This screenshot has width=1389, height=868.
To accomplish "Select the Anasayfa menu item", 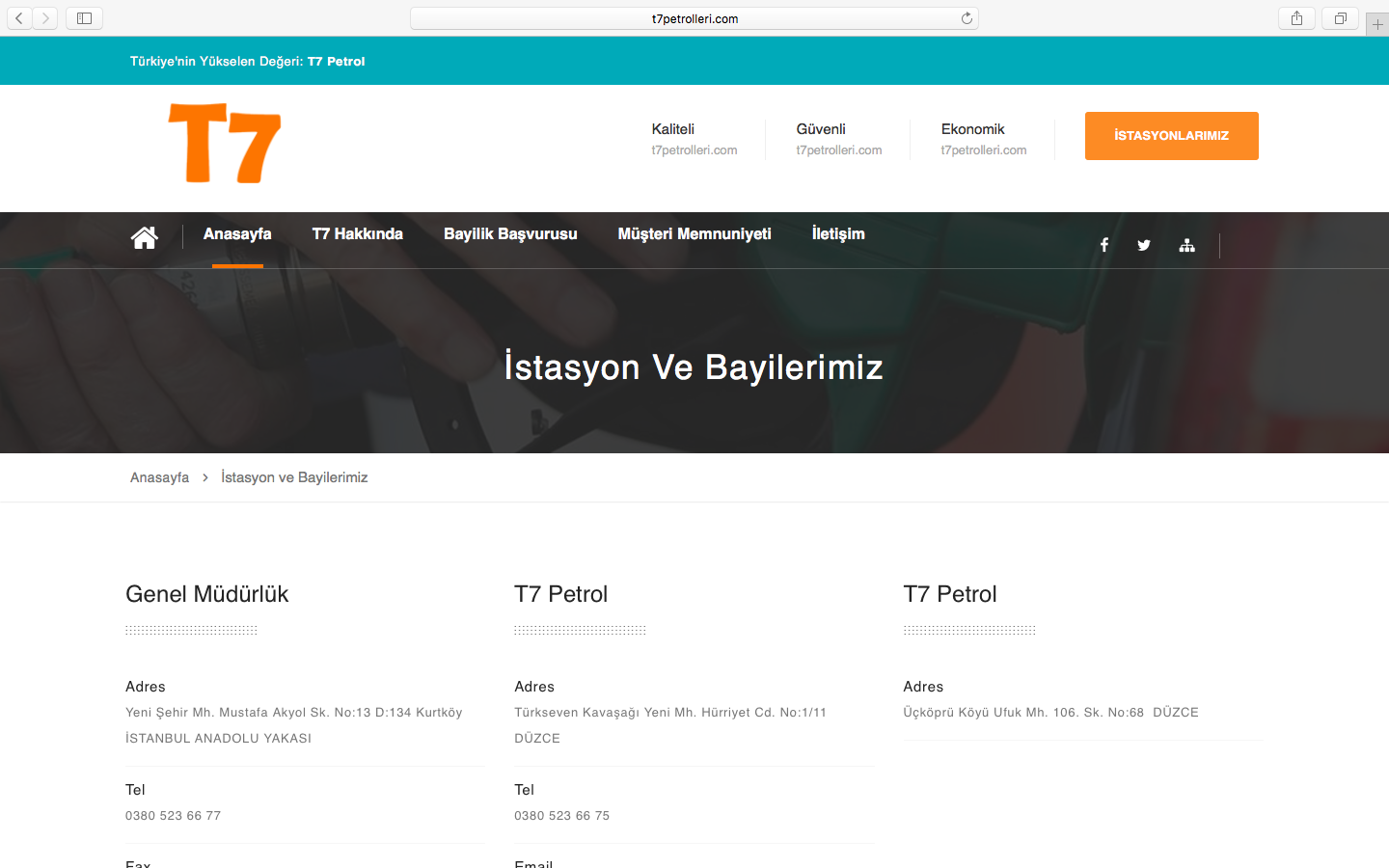I will coord(237,234).
